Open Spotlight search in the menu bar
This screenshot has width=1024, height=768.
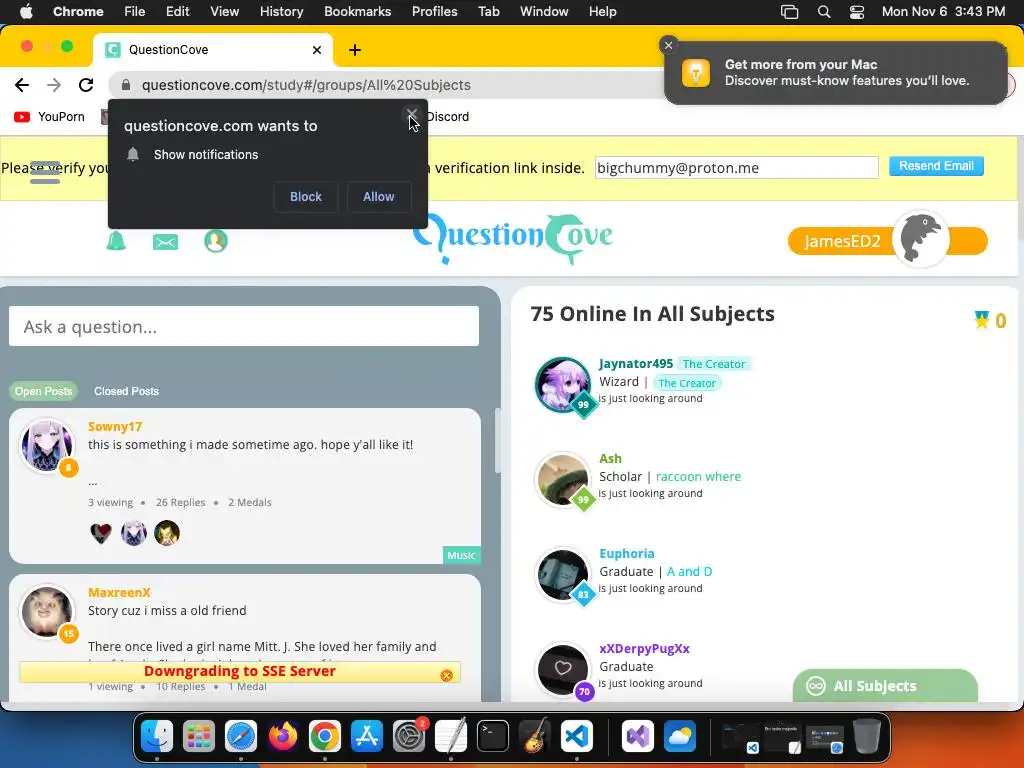tap(824, 12)
